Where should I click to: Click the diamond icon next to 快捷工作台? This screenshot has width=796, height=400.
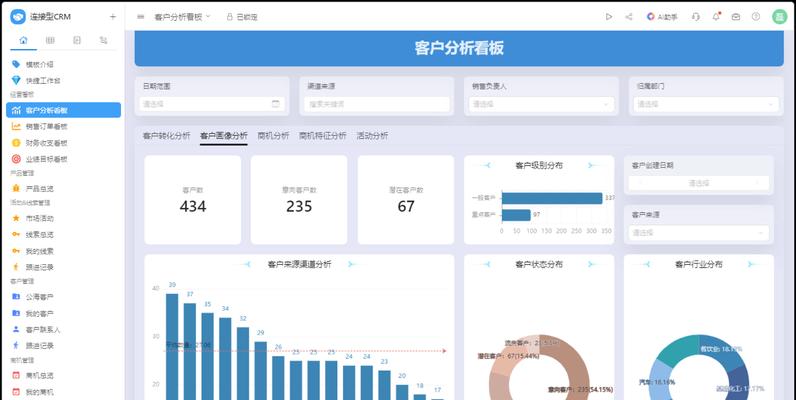point(16,80)
